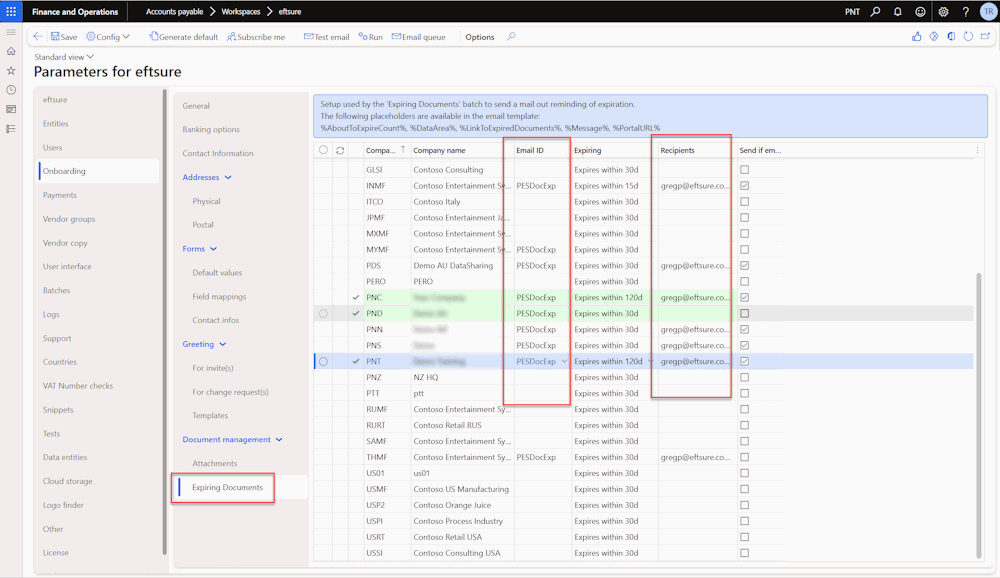The image size is (1000, 578).
Task: Collapse the Addresses section
Action: click(x=207, y=177)
